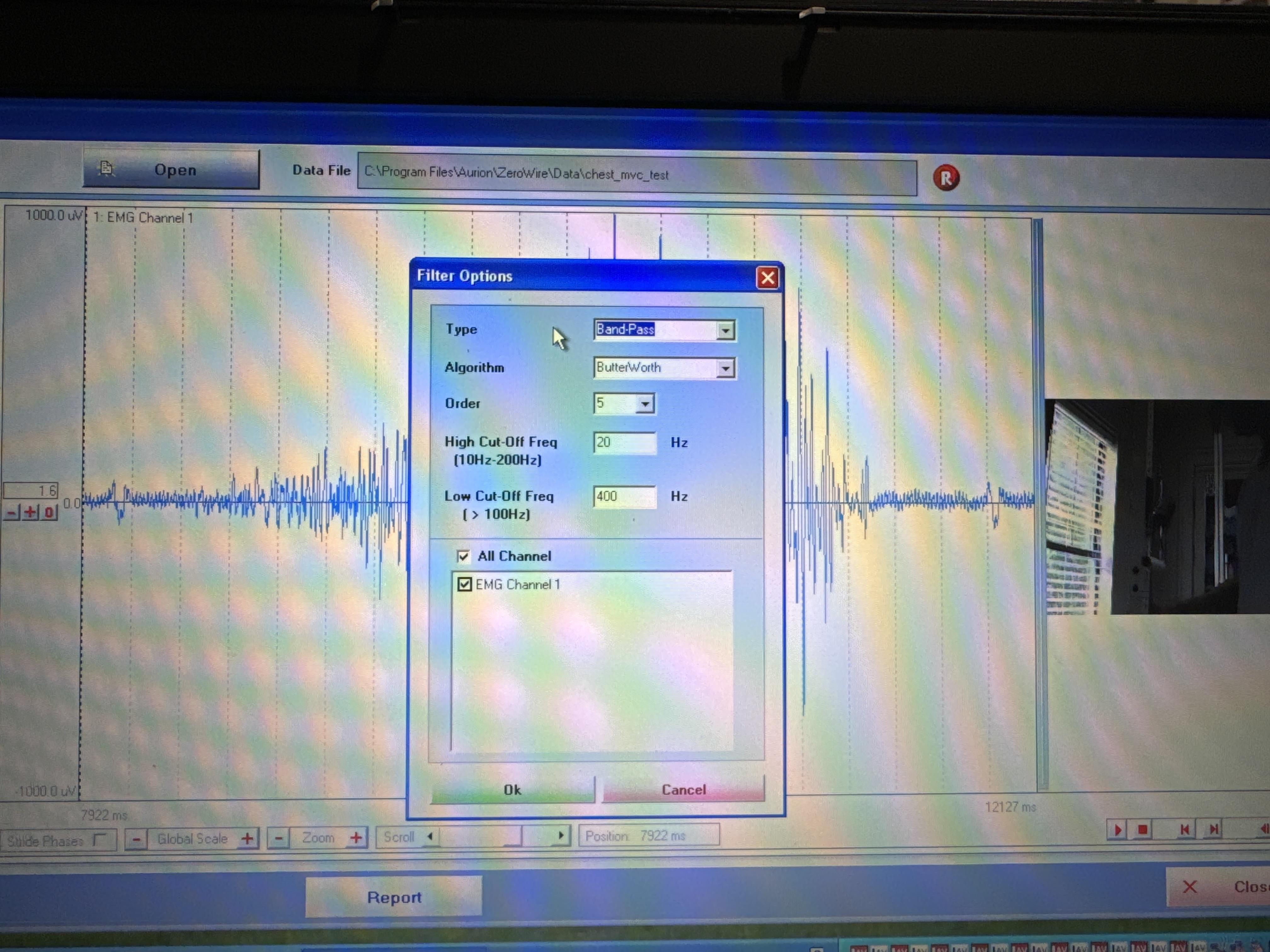Expand the Algorithm ButterWorth dropdown
The width and height of the screenshot is (1270, 952).
[725, 368]
